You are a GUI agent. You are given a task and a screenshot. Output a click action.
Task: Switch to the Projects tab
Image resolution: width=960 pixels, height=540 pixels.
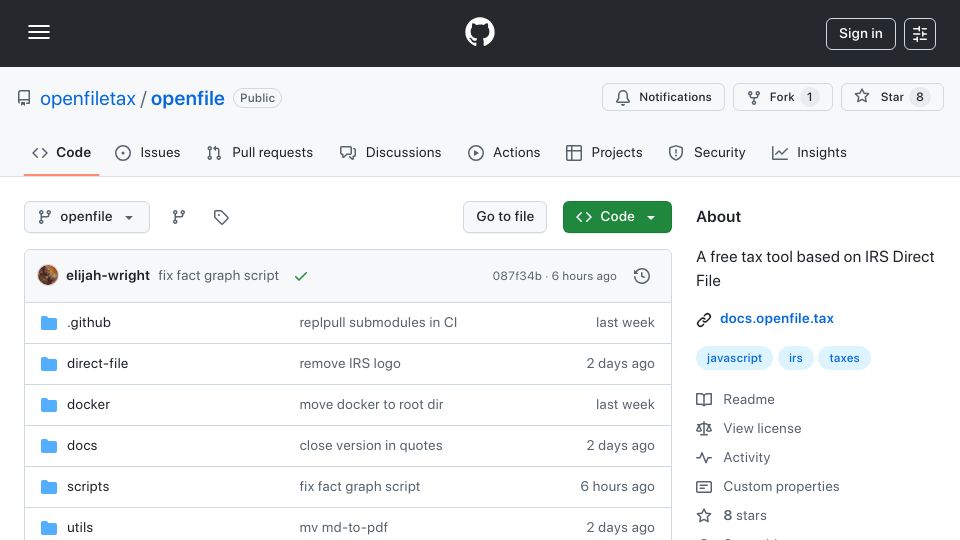tap(604, 152)
